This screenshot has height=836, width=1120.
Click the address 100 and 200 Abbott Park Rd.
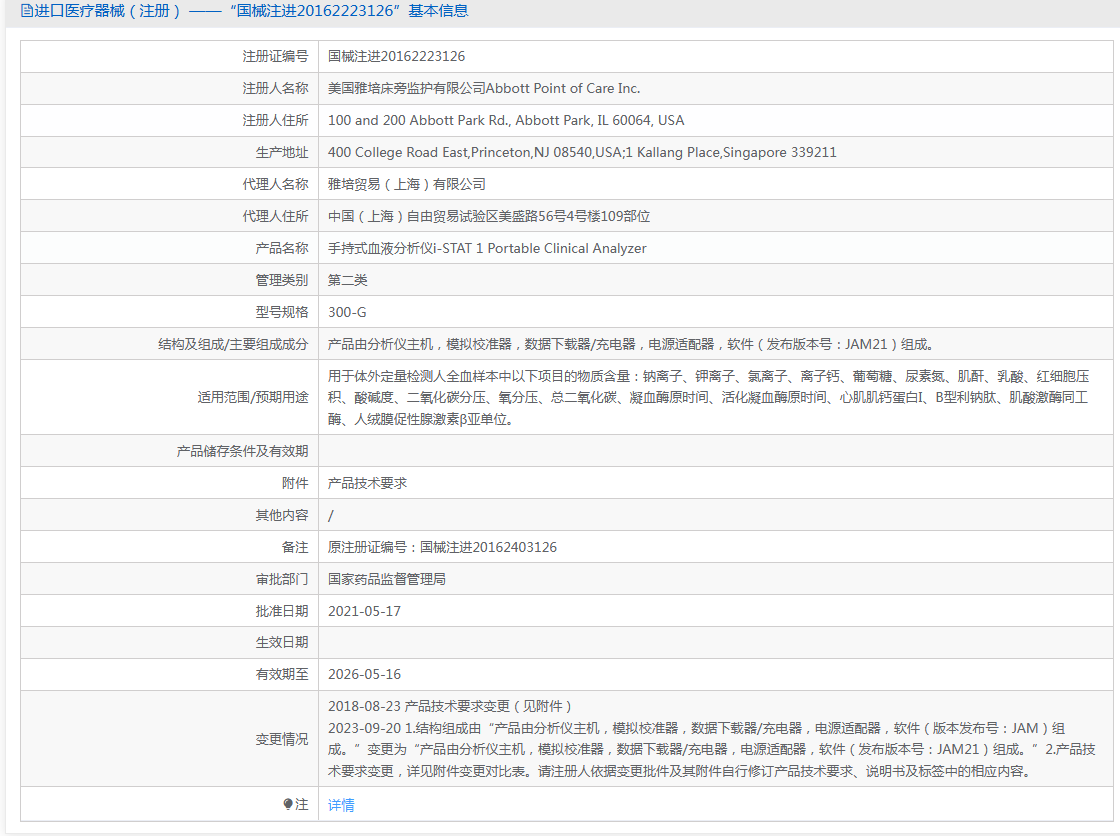(x=506, y=121)
